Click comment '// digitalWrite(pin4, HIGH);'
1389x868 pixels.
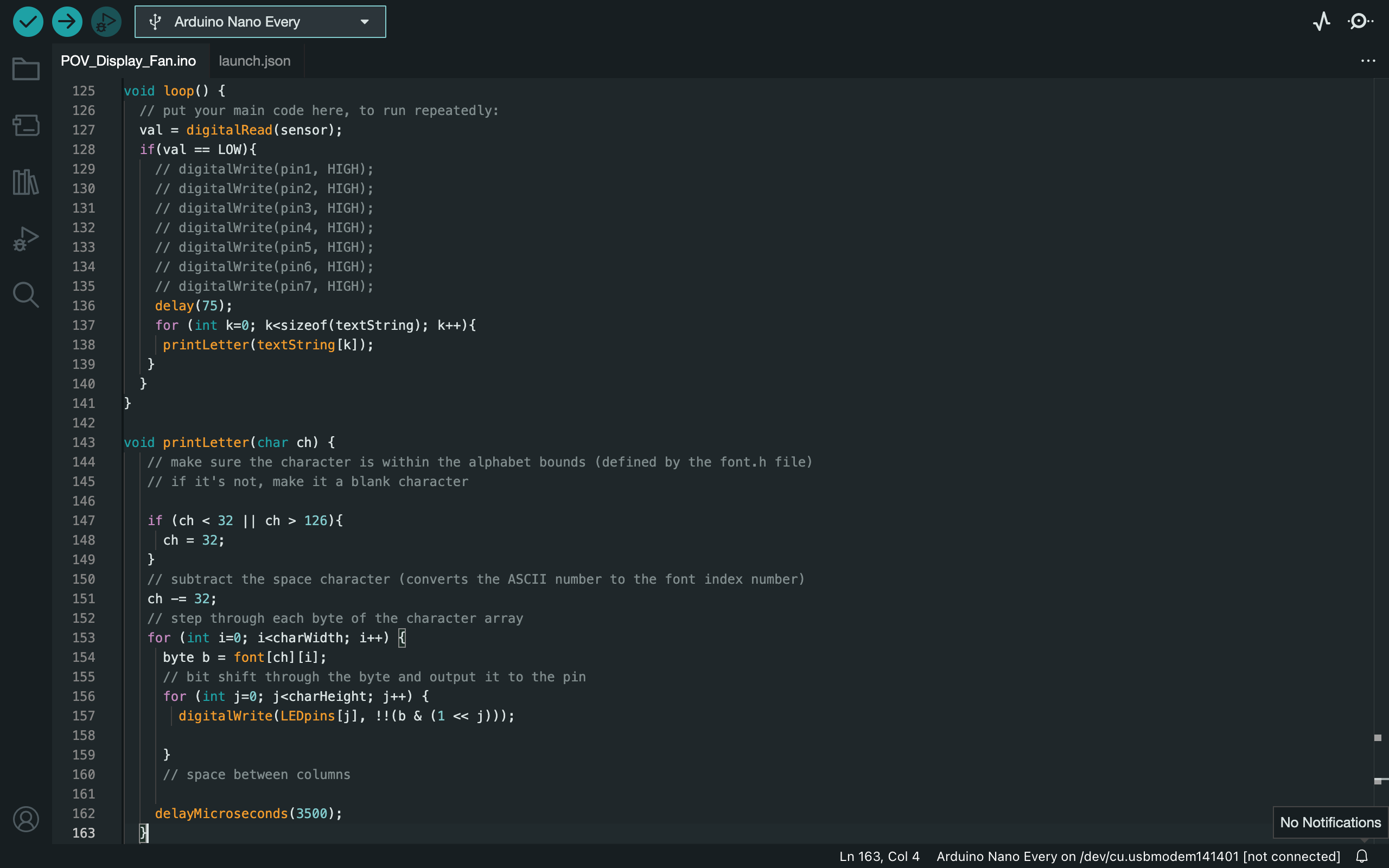(x=264, y=227)
